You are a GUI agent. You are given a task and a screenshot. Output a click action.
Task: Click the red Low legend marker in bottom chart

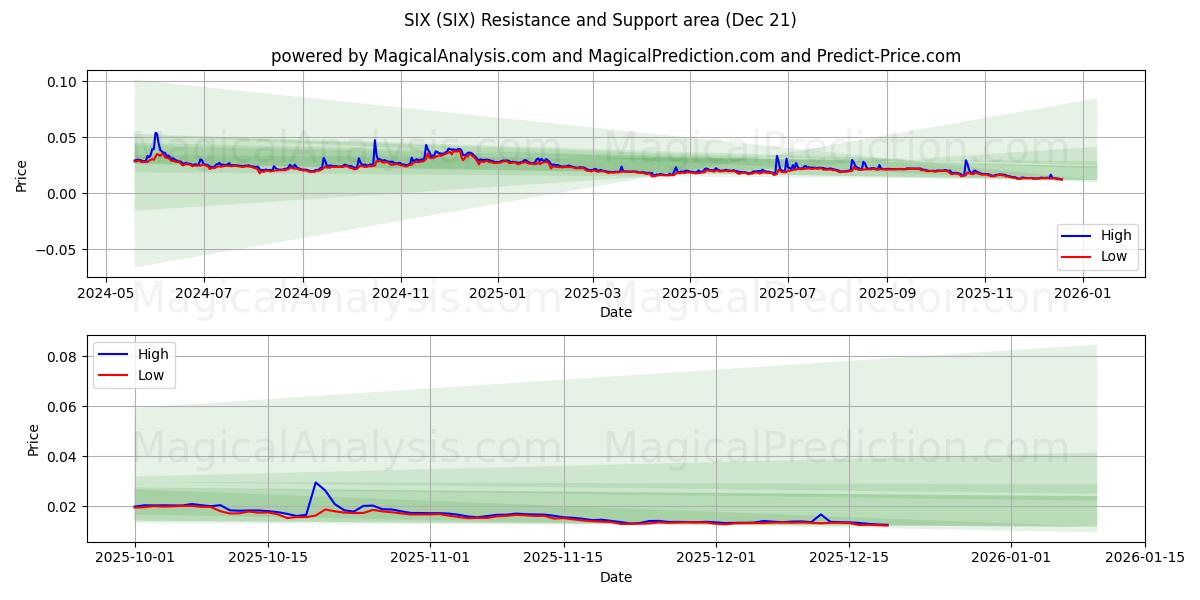click(115, 373)
